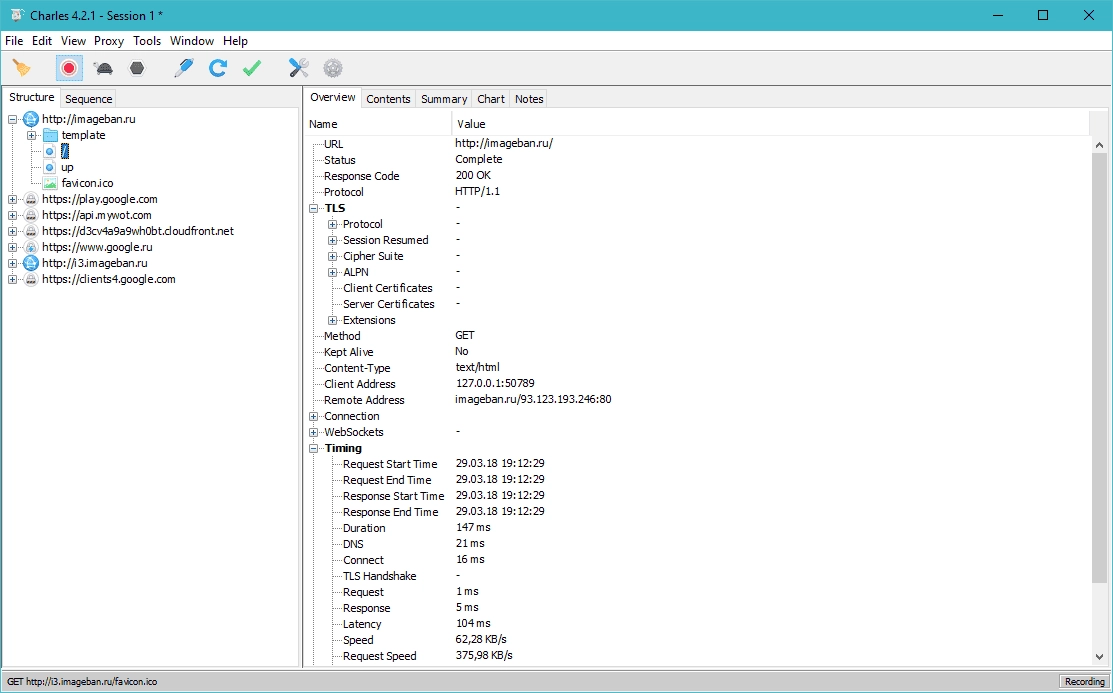Open the View menu
1113x693 pixels.
tap(73, 40)
